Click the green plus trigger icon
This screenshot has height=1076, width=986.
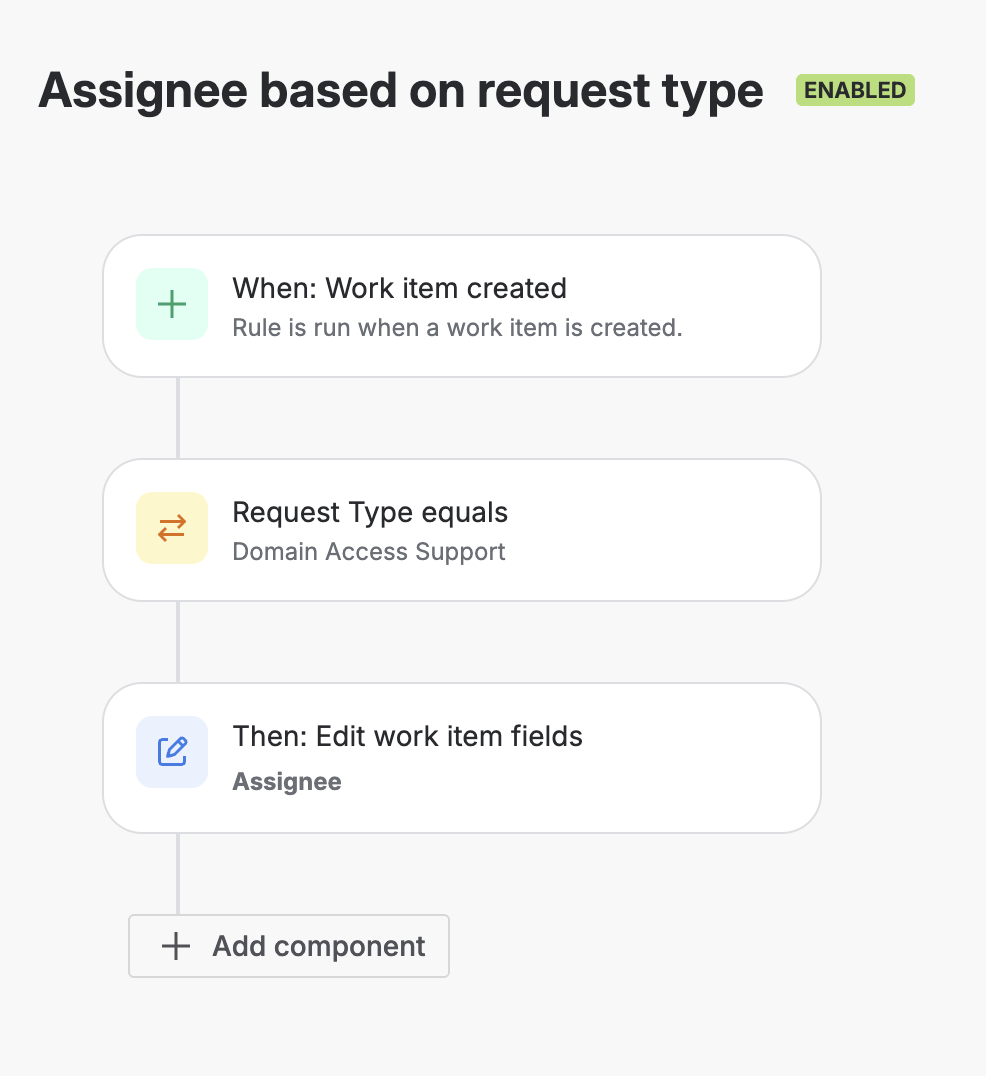coord(172,304)
